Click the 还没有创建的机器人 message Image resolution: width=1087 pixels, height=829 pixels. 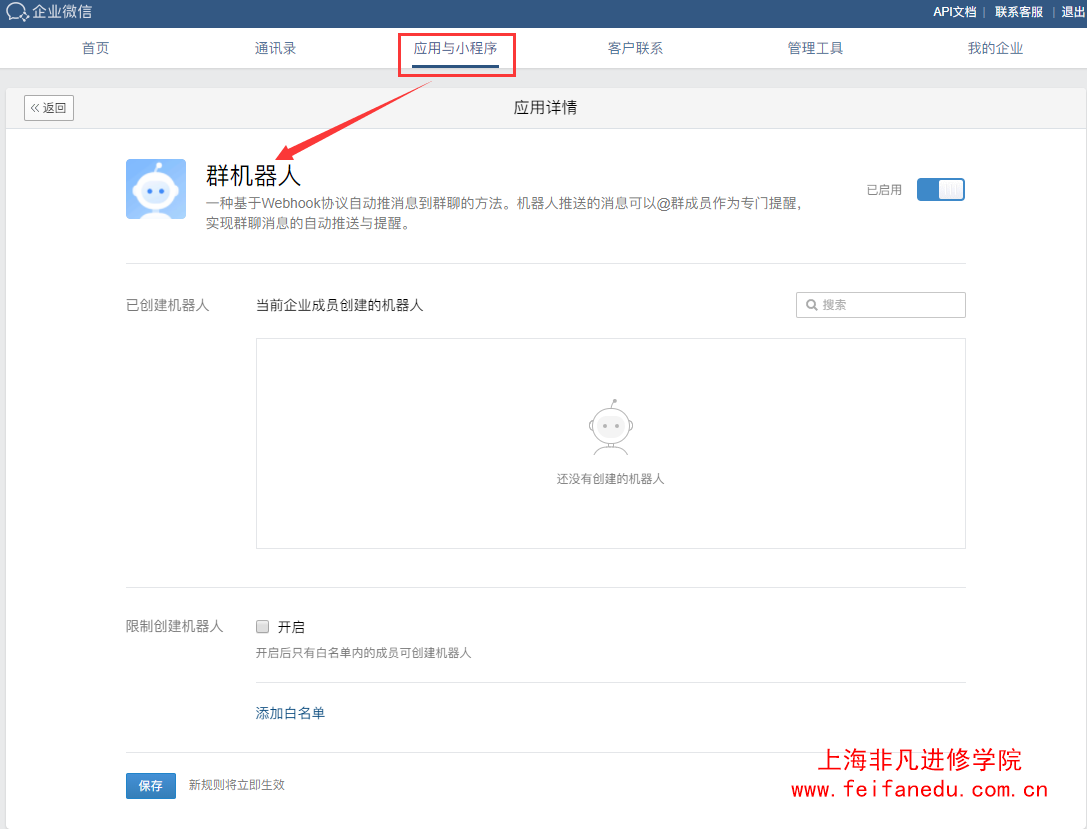(x=611, y=479)
